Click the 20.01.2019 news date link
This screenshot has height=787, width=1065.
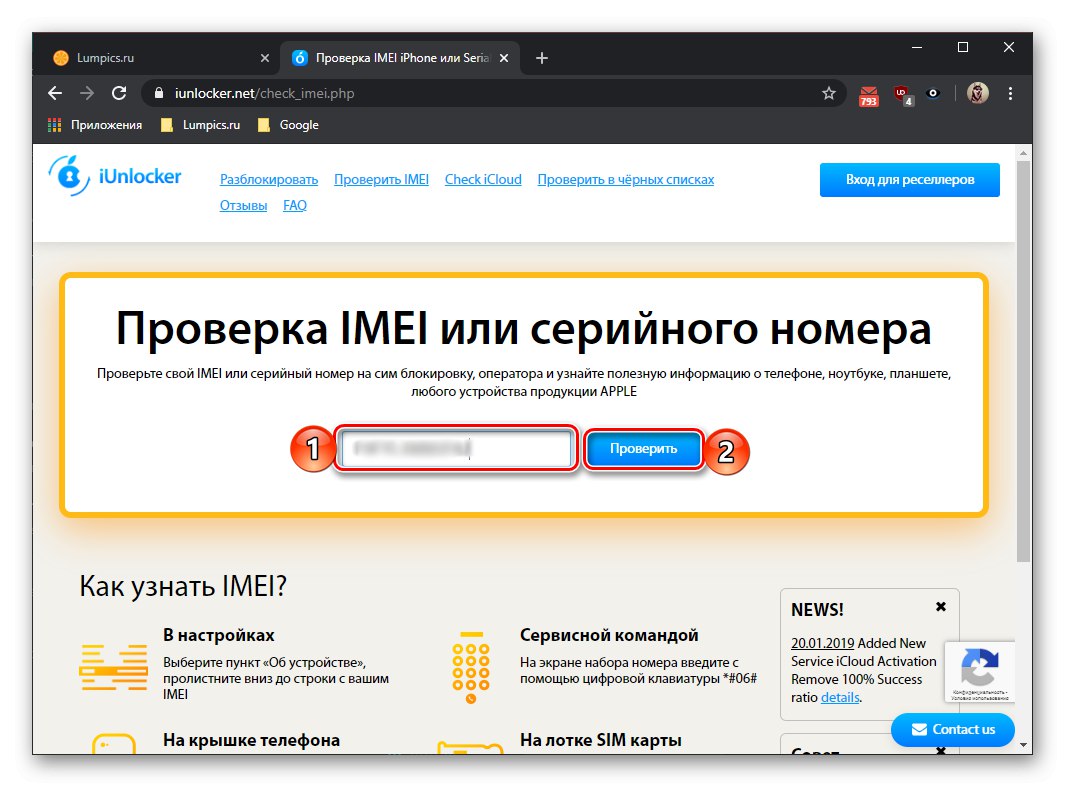pyautogui.click(x=823, y=643)
